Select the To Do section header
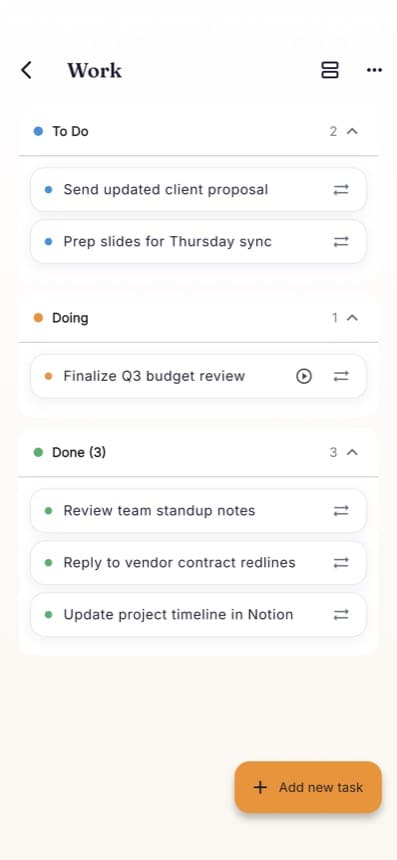The width and height of the screenshot is (397, 860). click(x=198, y=132)
